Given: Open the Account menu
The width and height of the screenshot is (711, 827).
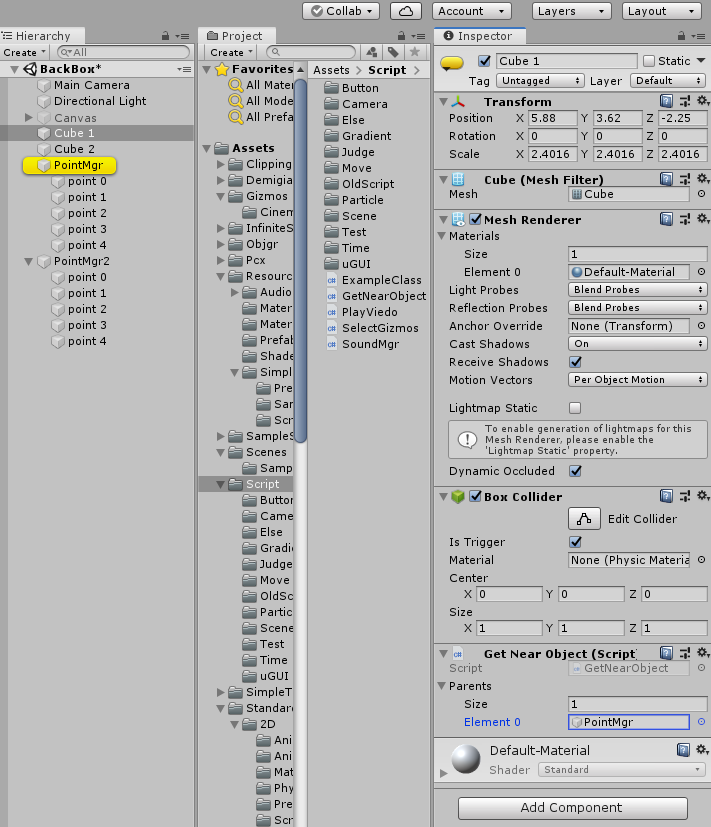Looking at the screenshot, I should [x=472, y=11].
